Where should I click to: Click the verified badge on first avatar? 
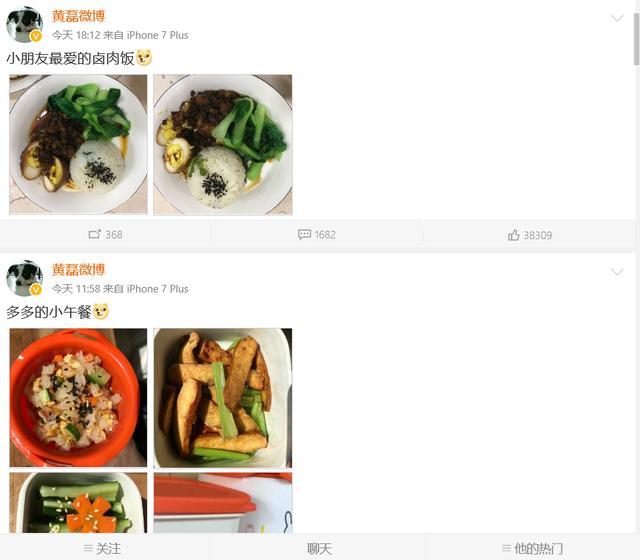point(36,37)
